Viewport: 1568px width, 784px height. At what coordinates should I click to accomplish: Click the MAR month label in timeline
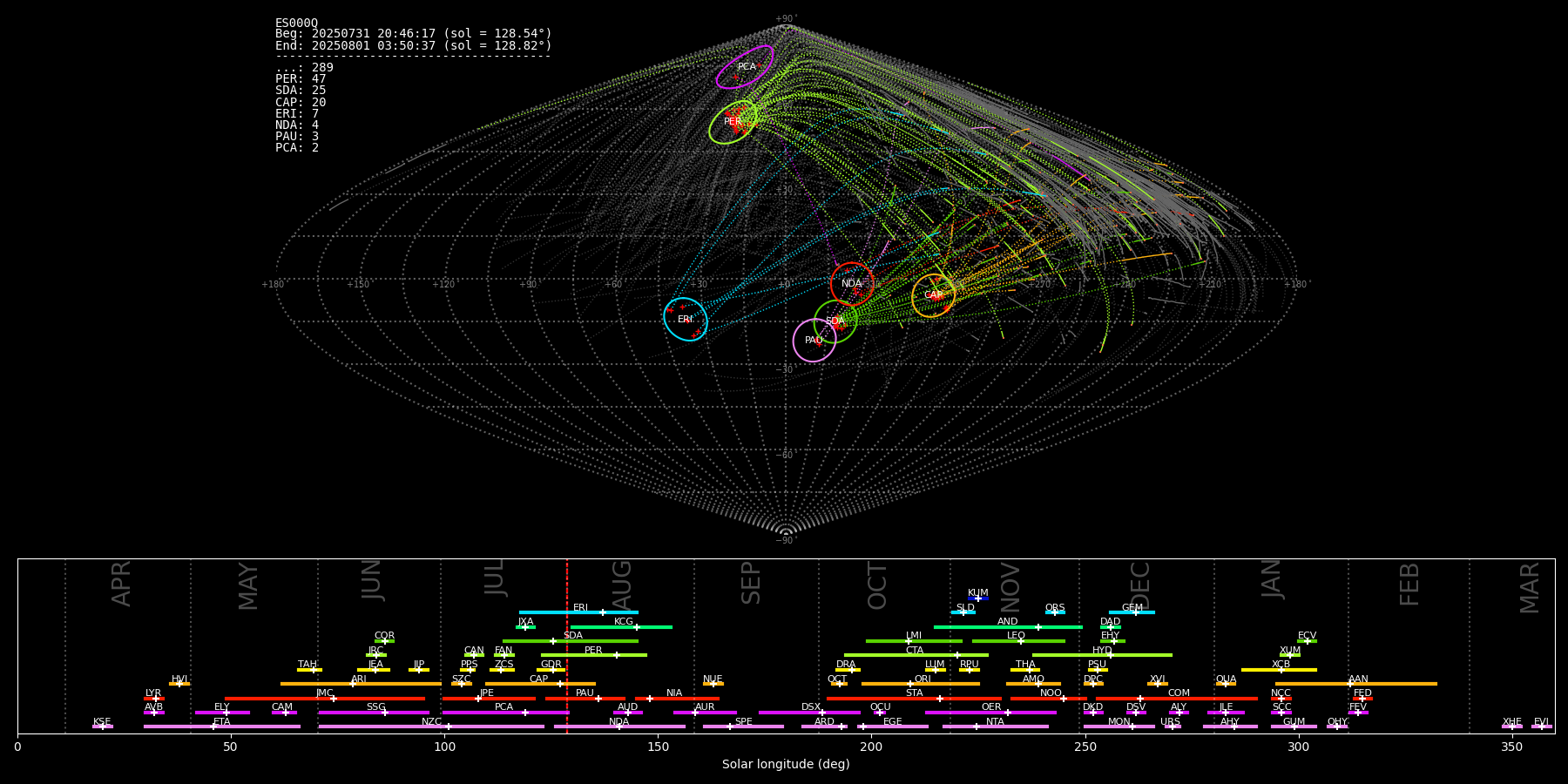tap(1530, 588)
